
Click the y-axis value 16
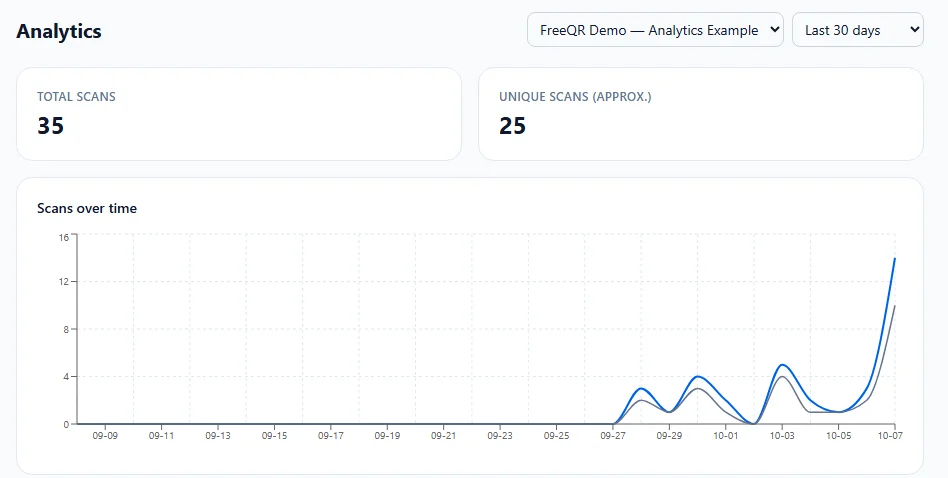(x=64, y=238)
